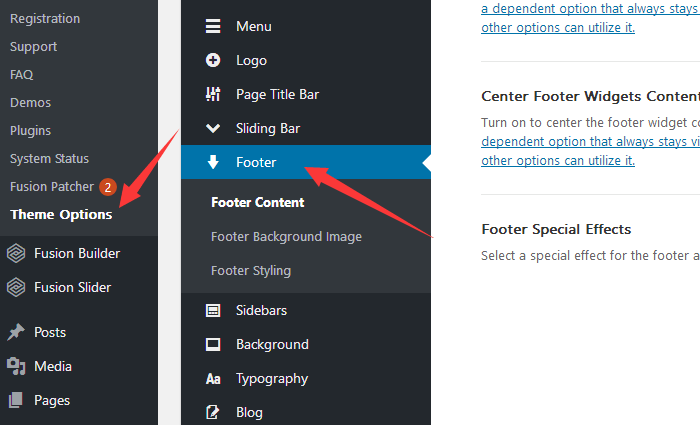700x425 pixels.
Task: Select the Footer Styling subsection
Action: point(251,270)
